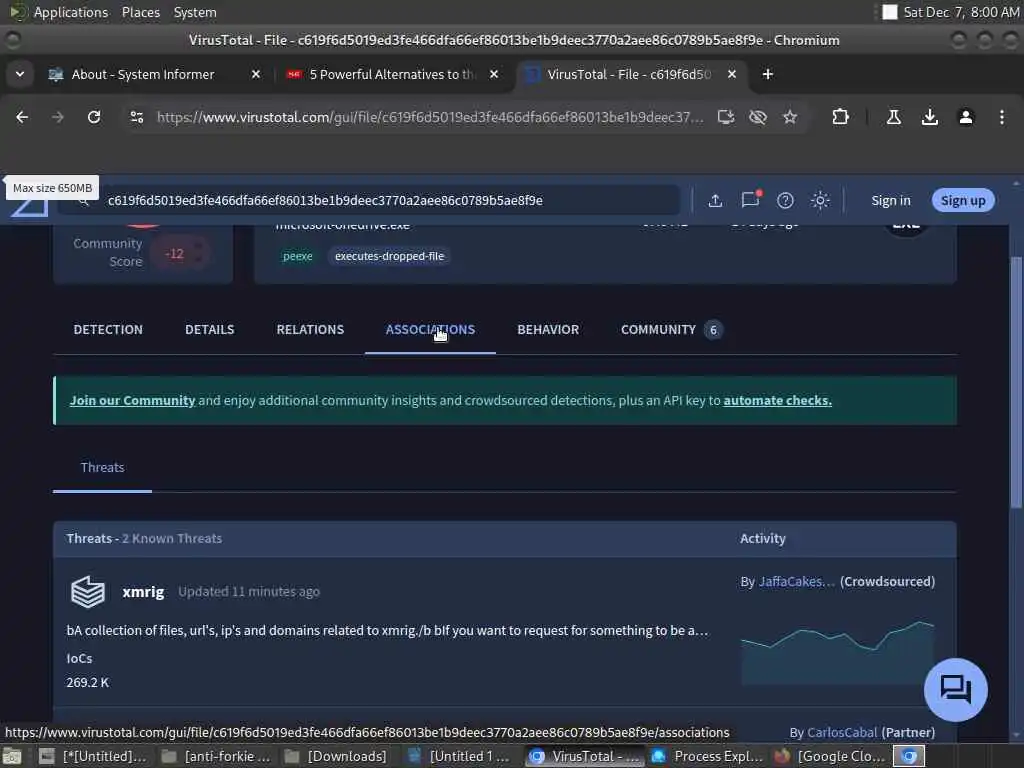Open the tab search dropdown arrow
1024x768 pixels.
pyautogui.click(x=20, y=74)
